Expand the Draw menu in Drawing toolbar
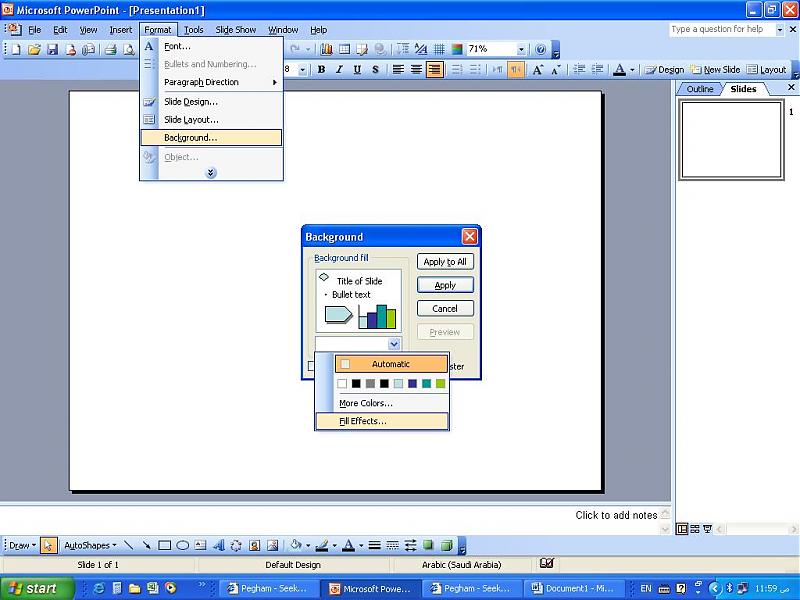800x600 pixels. [x=22, y=545]
